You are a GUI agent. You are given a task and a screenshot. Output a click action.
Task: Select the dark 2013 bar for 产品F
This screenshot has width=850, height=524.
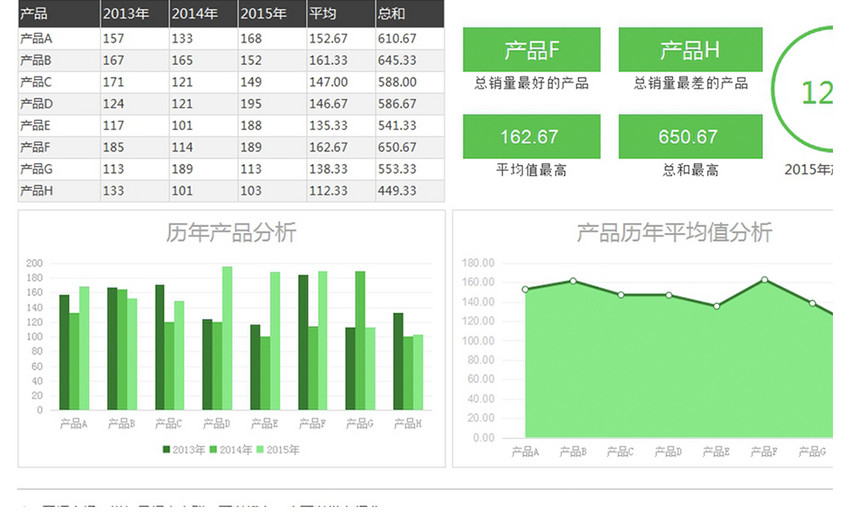pos(303,342)
